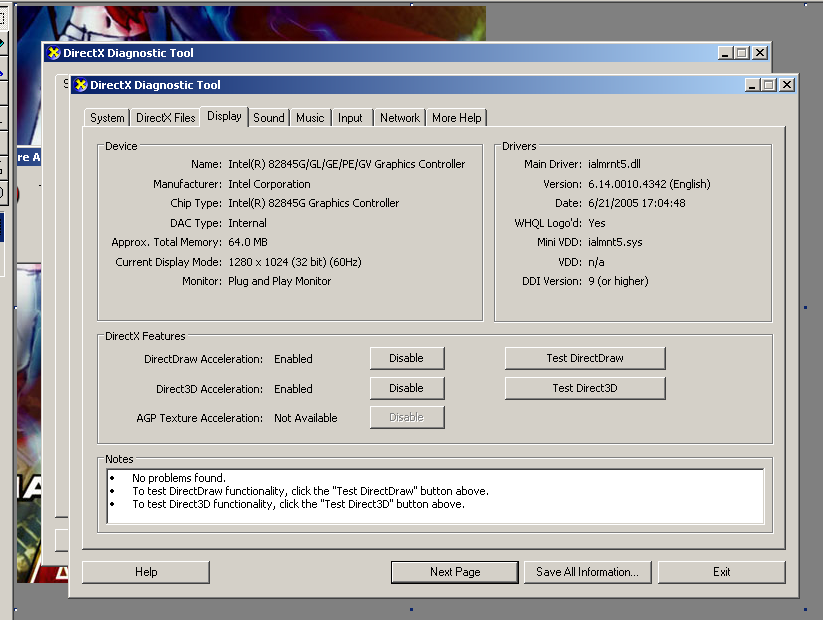Open the More Help tab
The height and width of the screenshot is (620, 823).
pyautogui.click(x=456, y=118)
